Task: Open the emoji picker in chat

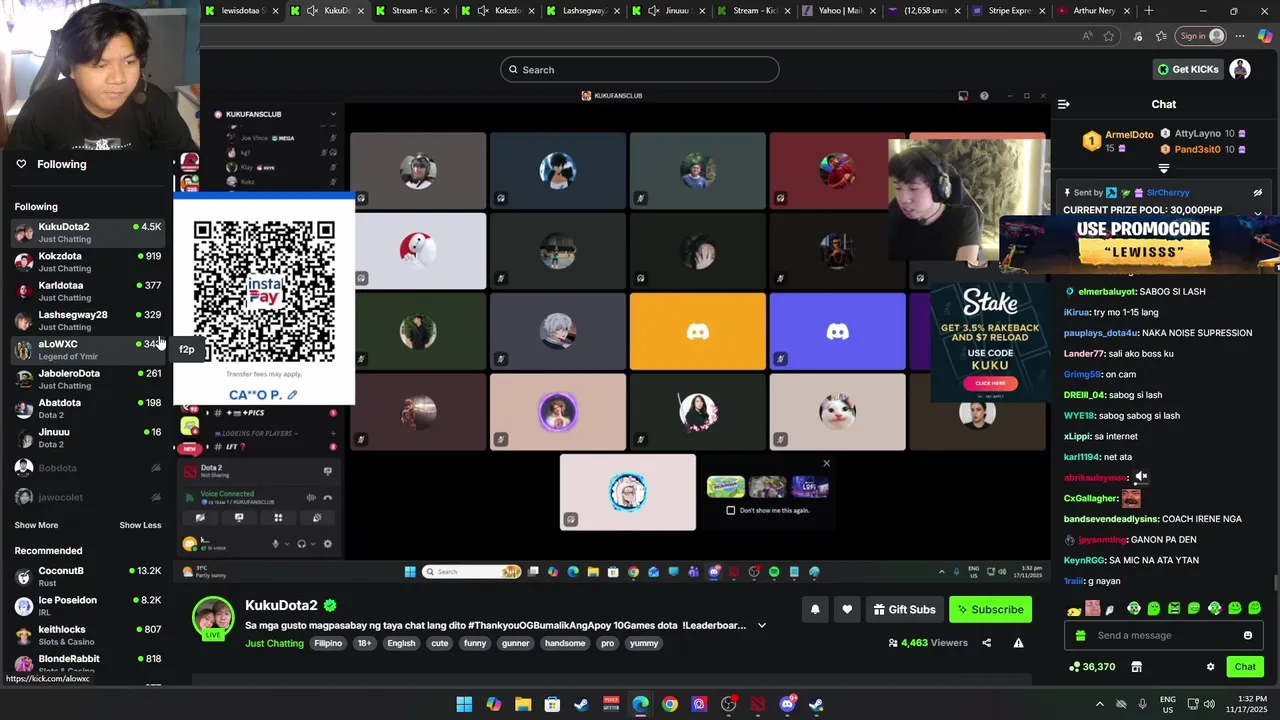Action: (1247, 635)
